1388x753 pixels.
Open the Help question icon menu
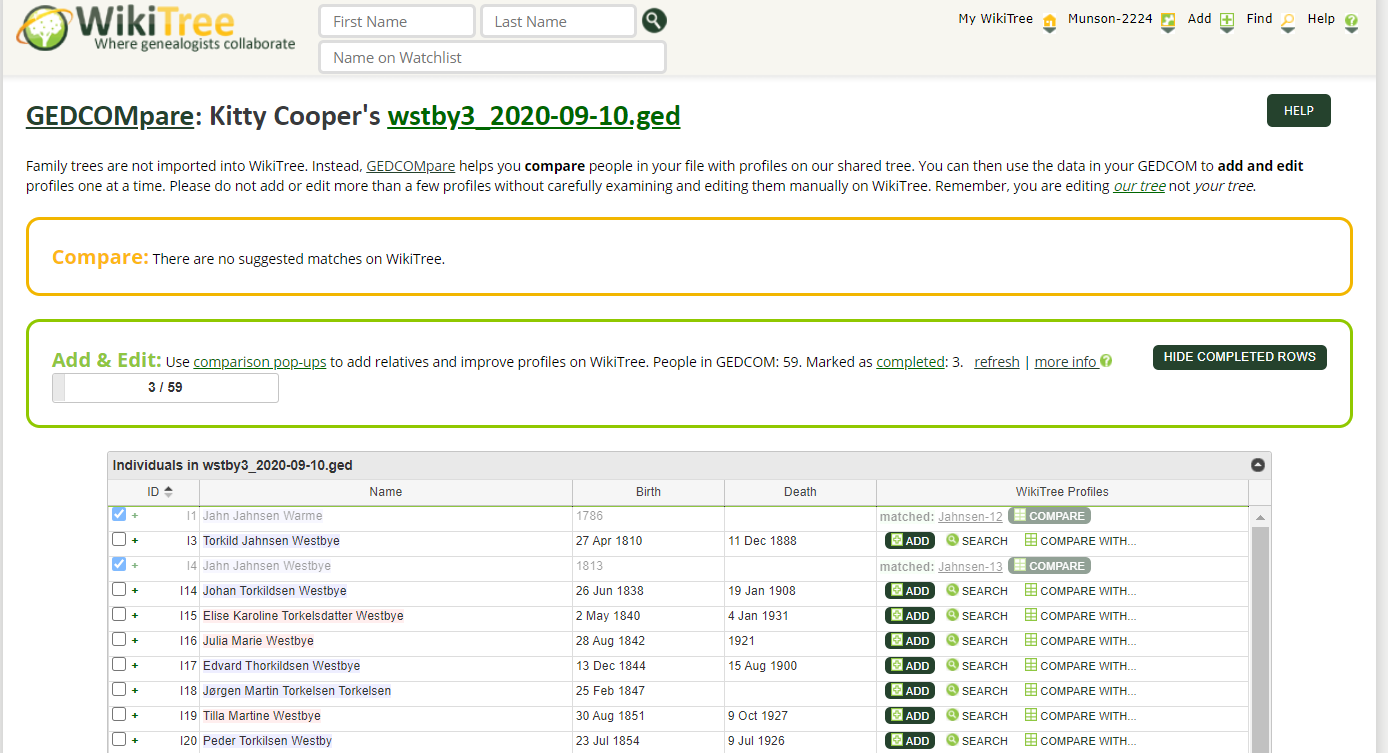click(x=1351, y=23)
